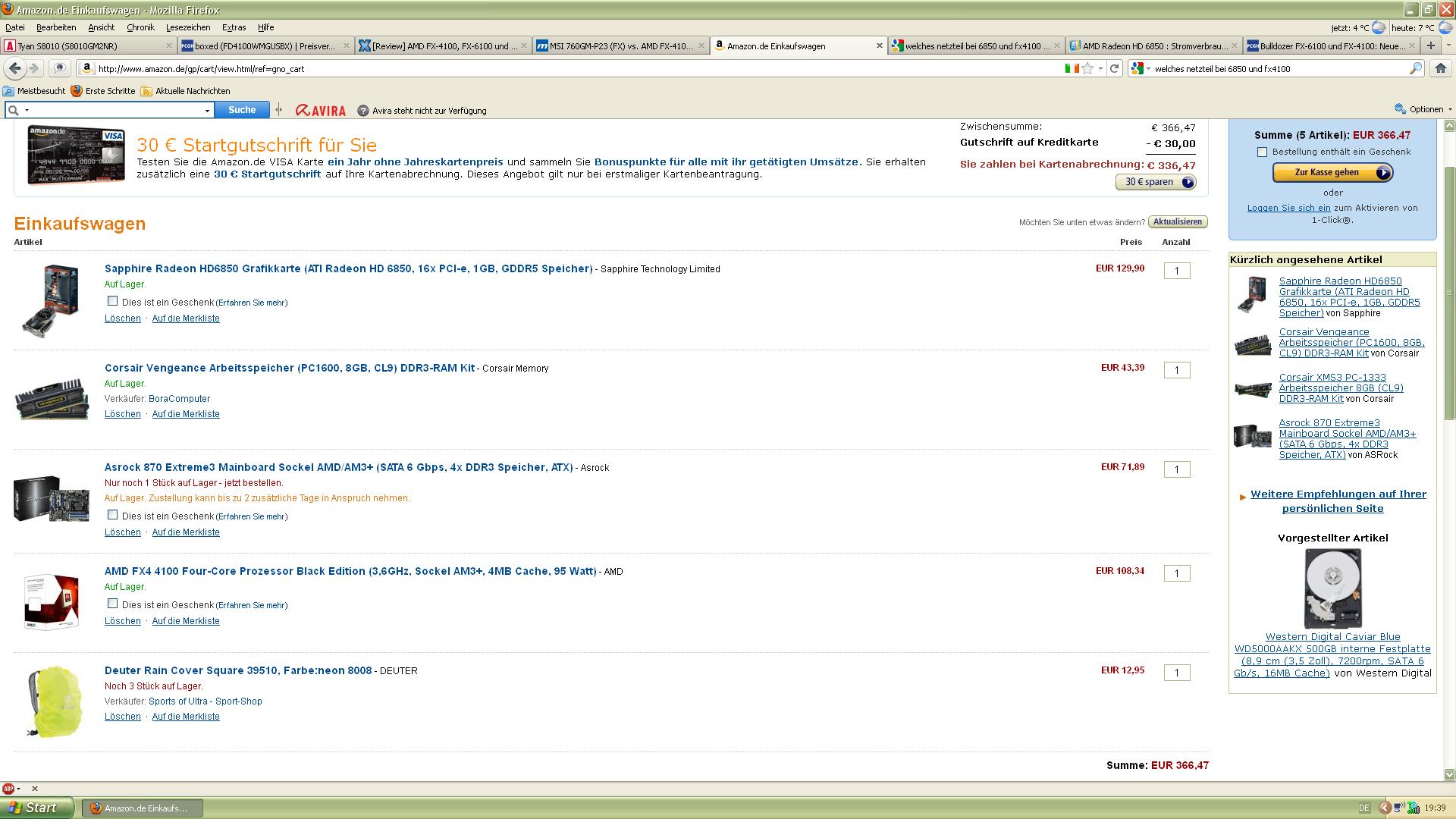Click the Avira help question mark icon
Viewport: 1456px width, 819px height.
coord(363,111)
